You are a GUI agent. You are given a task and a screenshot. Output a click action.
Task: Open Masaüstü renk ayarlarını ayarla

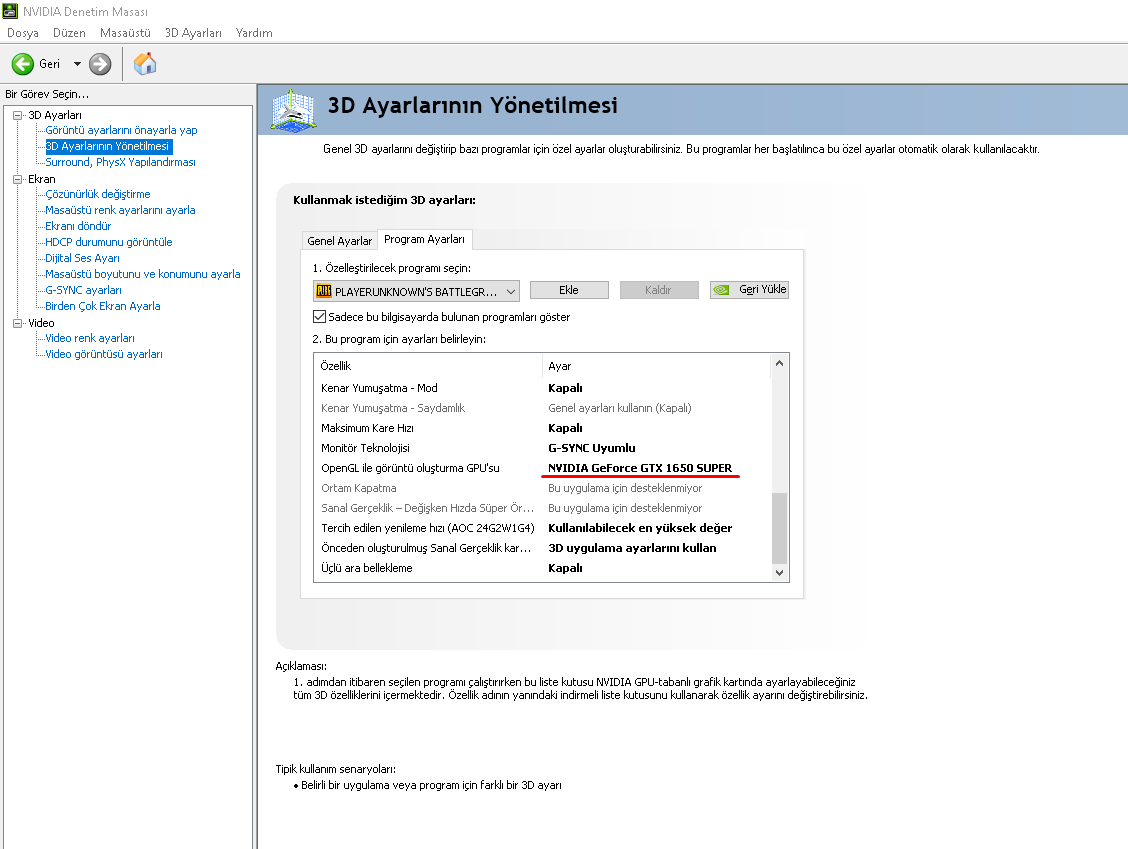tap(120, 210)
